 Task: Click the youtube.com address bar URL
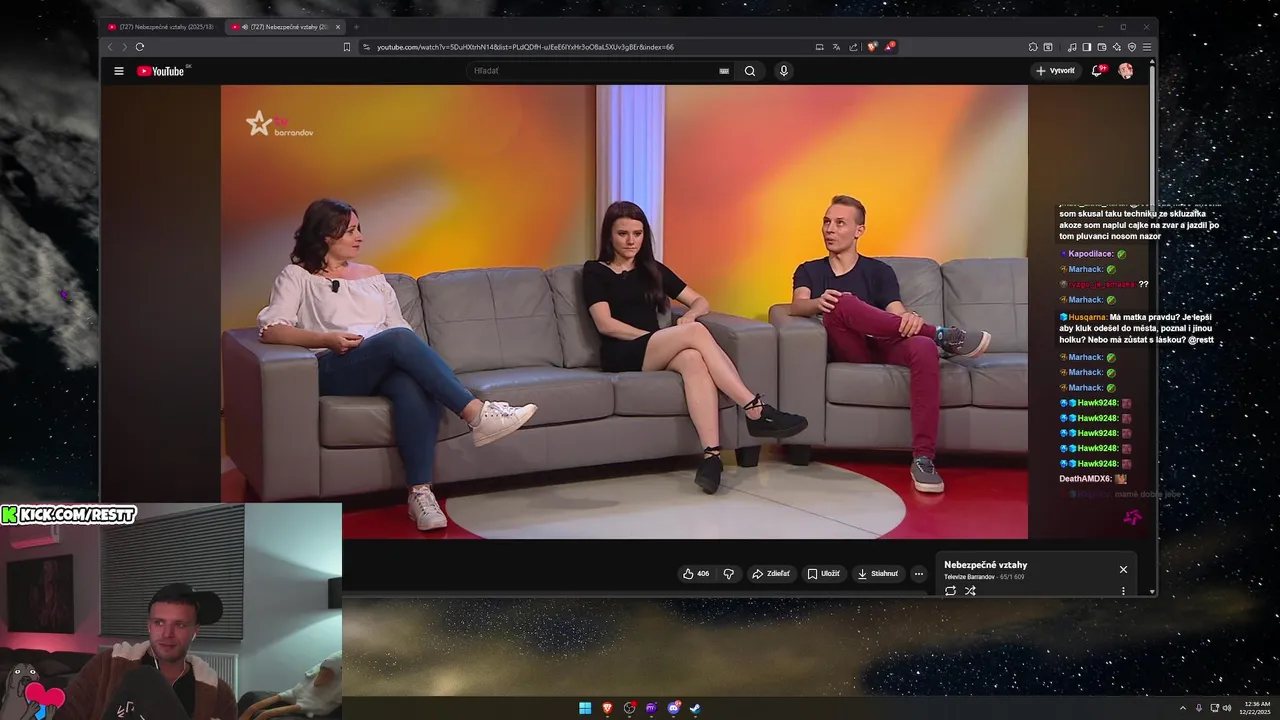point(525,47)
